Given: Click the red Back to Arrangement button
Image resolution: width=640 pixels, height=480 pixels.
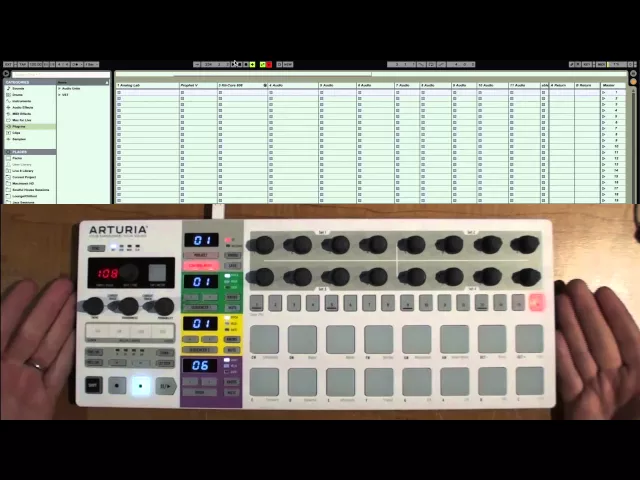Looking at the screenshot, I should (x=269, y=64).
